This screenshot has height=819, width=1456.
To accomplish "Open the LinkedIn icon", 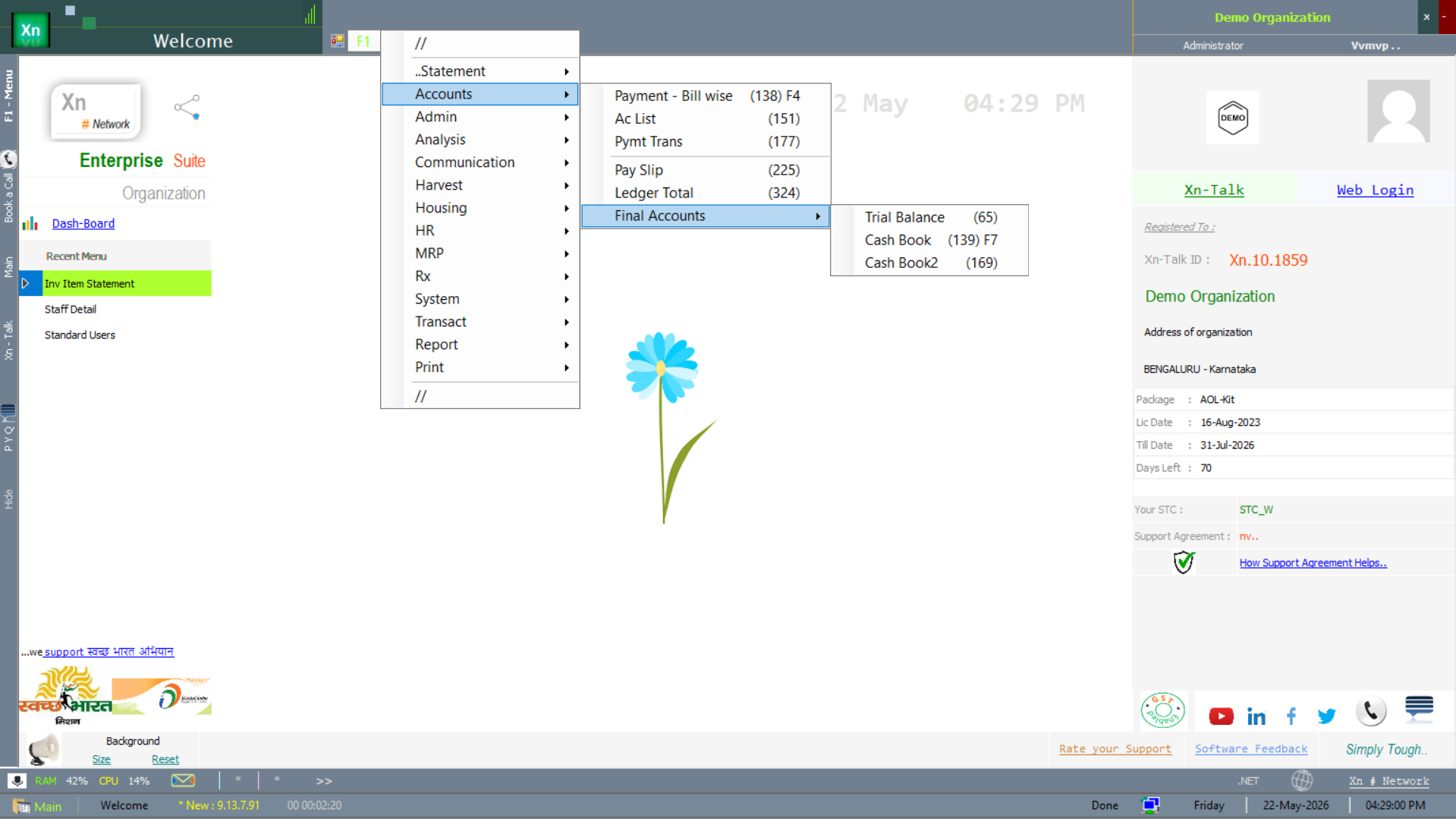I will click(x=1256, y=716).
